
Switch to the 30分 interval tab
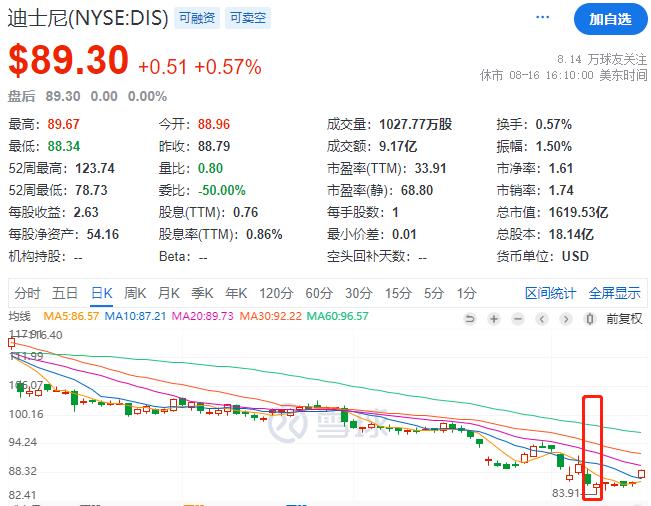pyautogui.click(x=358, y=293)
